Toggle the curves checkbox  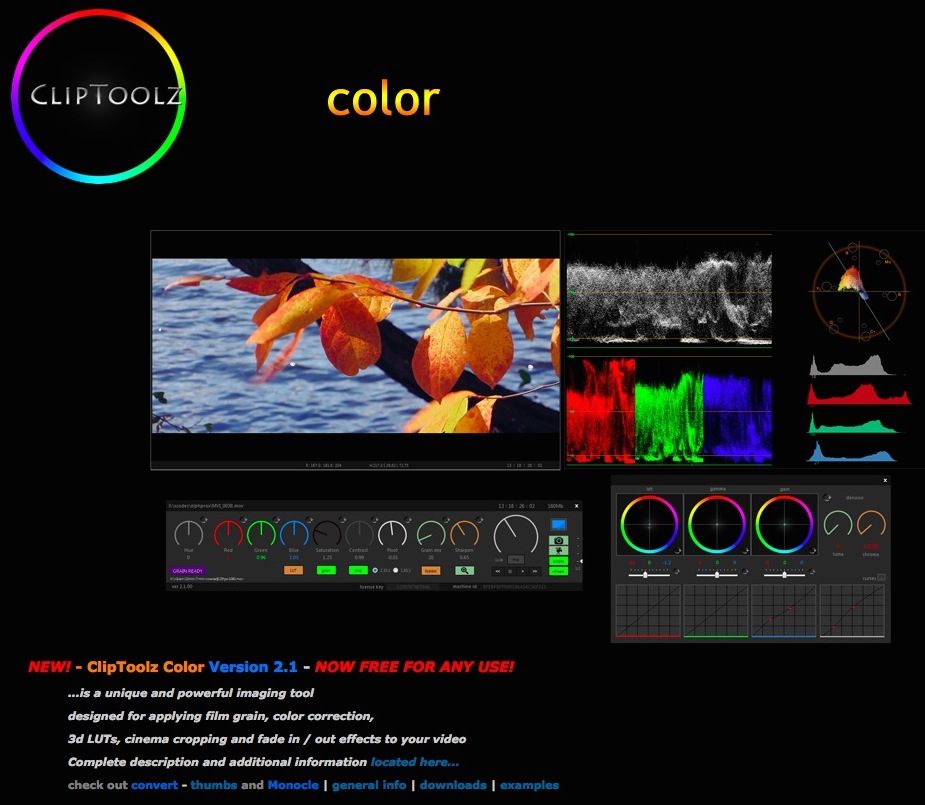881,578
